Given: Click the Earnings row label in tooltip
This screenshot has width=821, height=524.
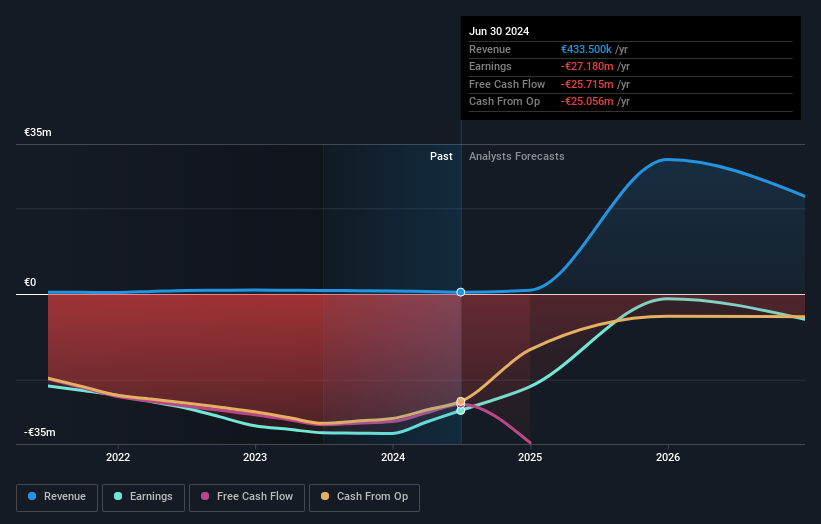Looking at the screenshot, I should click(490, 66).
